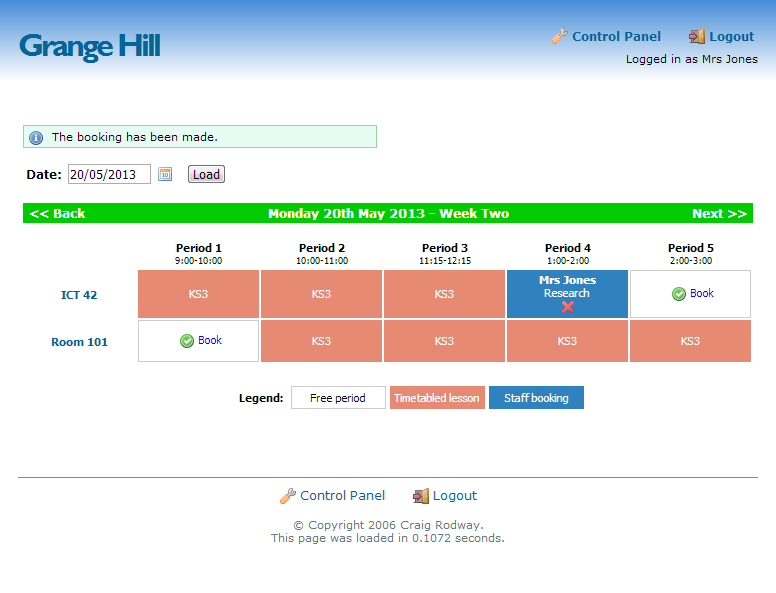Click the Grange Hill logo
The image size is (776, 593).
90,46
